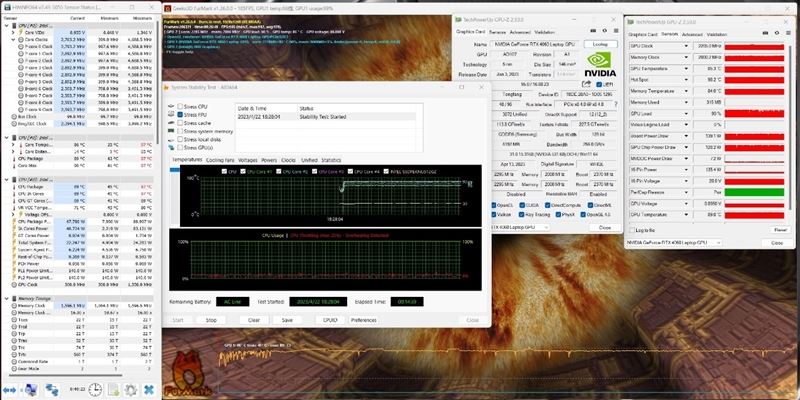Open HWiNFO settings gear icon
The image size is (800, 400).
(131, 390)
